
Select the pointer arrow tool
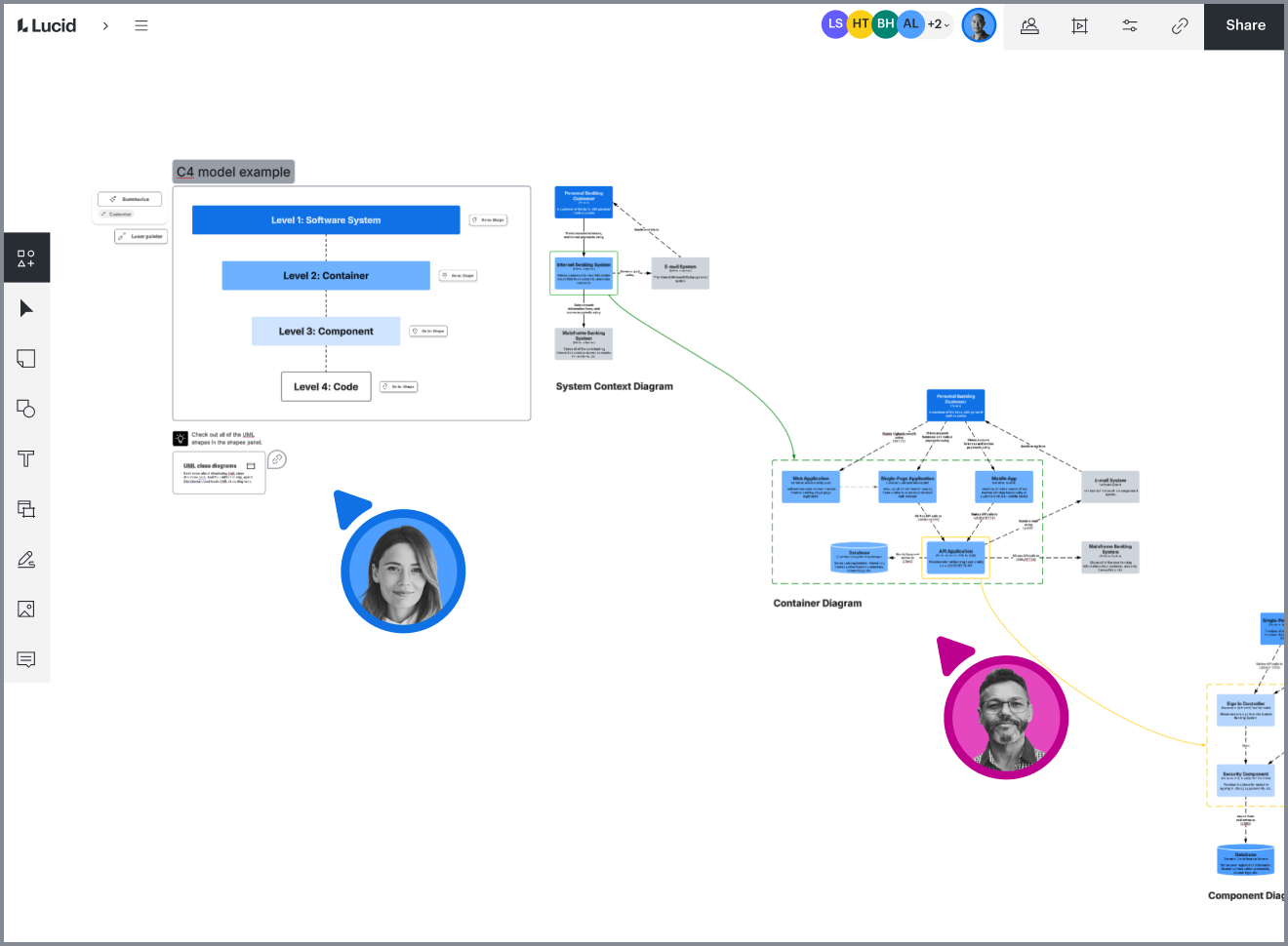(x=26, y=308)
